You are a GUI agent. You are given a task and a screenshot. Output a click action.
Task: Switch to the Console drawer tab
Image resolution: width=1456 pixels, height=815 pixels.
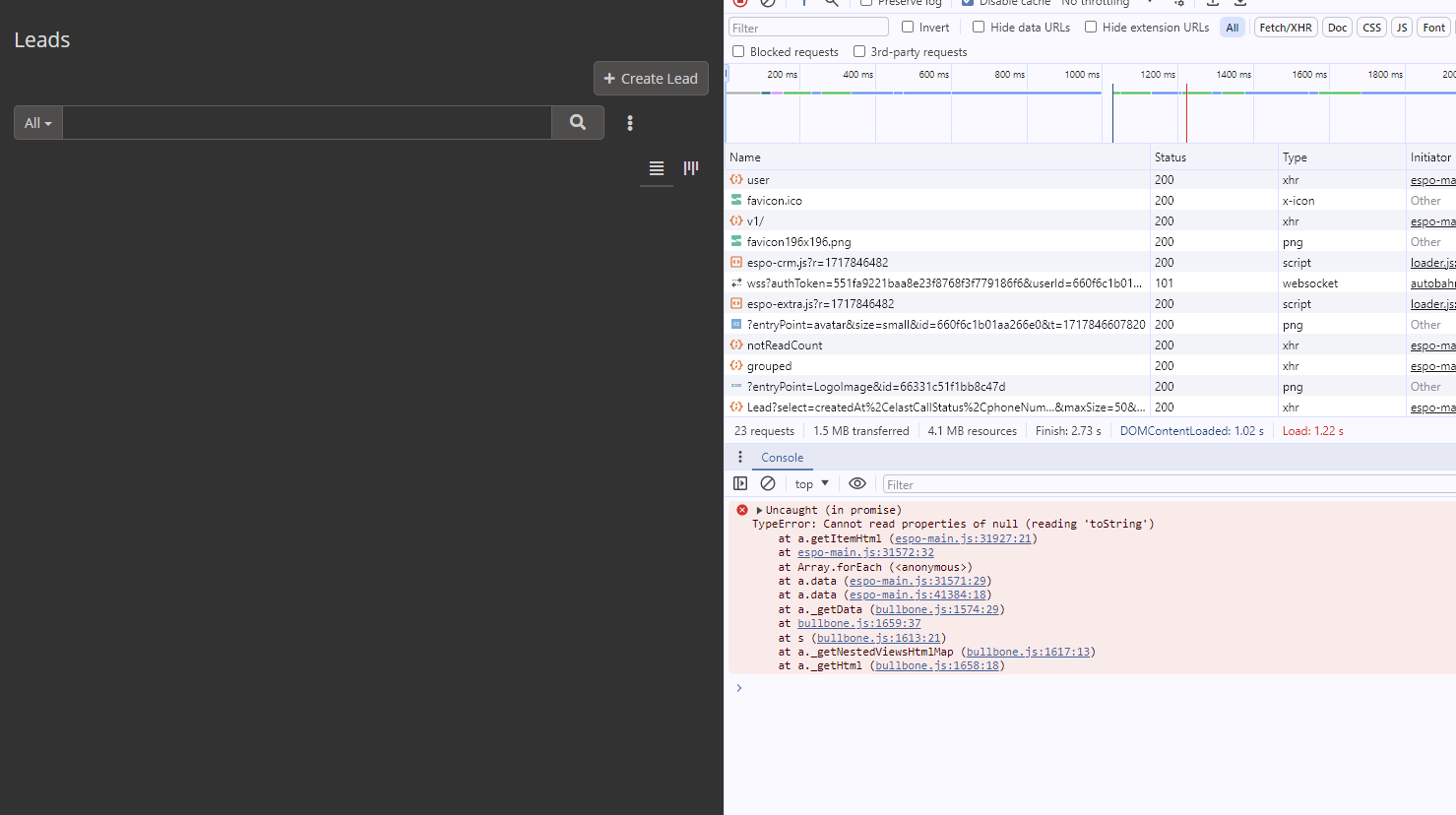click(x=783, y=458)
